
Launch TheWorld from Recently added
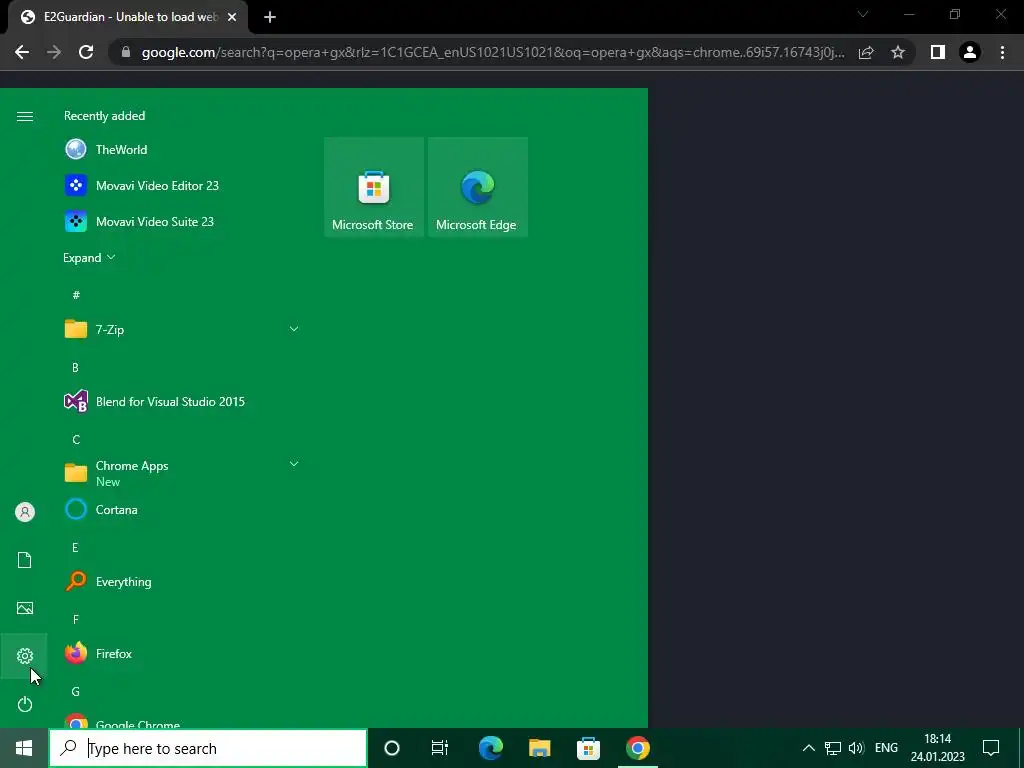[182, 150]
